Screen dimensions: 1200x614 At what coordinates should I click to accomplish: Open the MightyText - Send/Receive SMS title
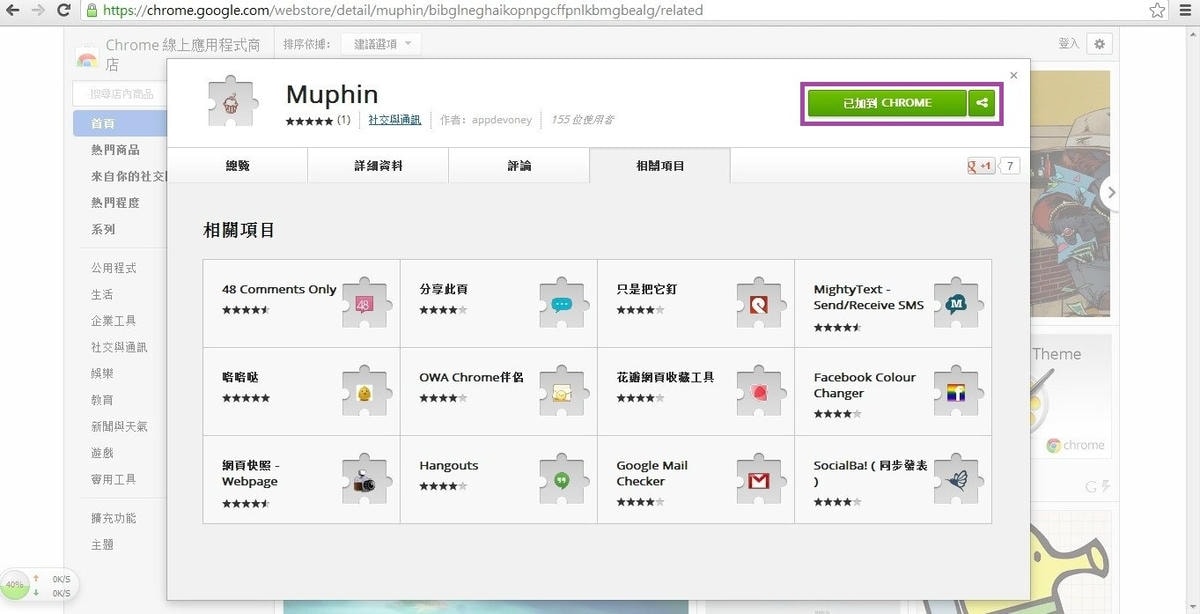pos(868,297)
